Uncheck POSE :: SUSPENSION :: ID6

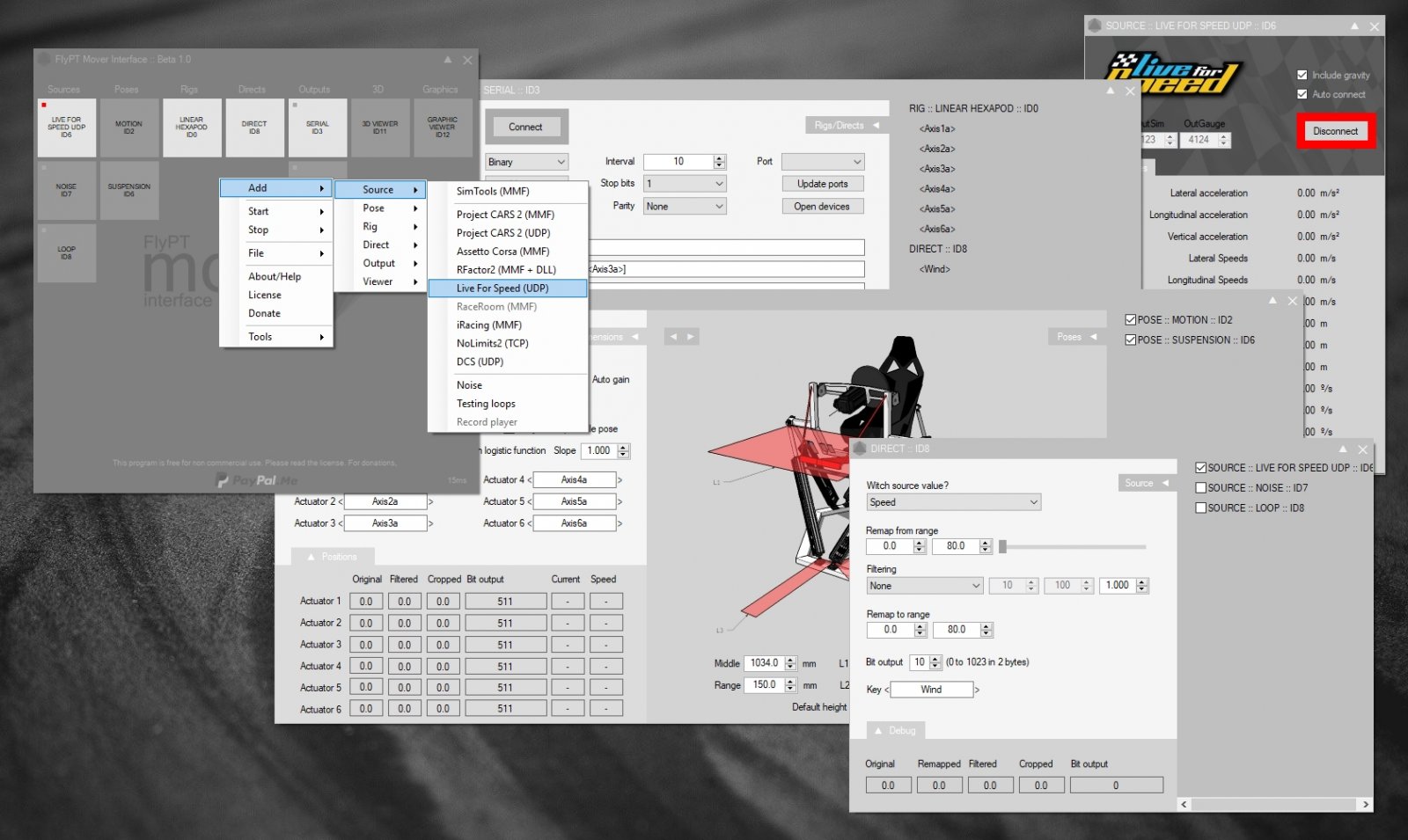click(1131, 340)
